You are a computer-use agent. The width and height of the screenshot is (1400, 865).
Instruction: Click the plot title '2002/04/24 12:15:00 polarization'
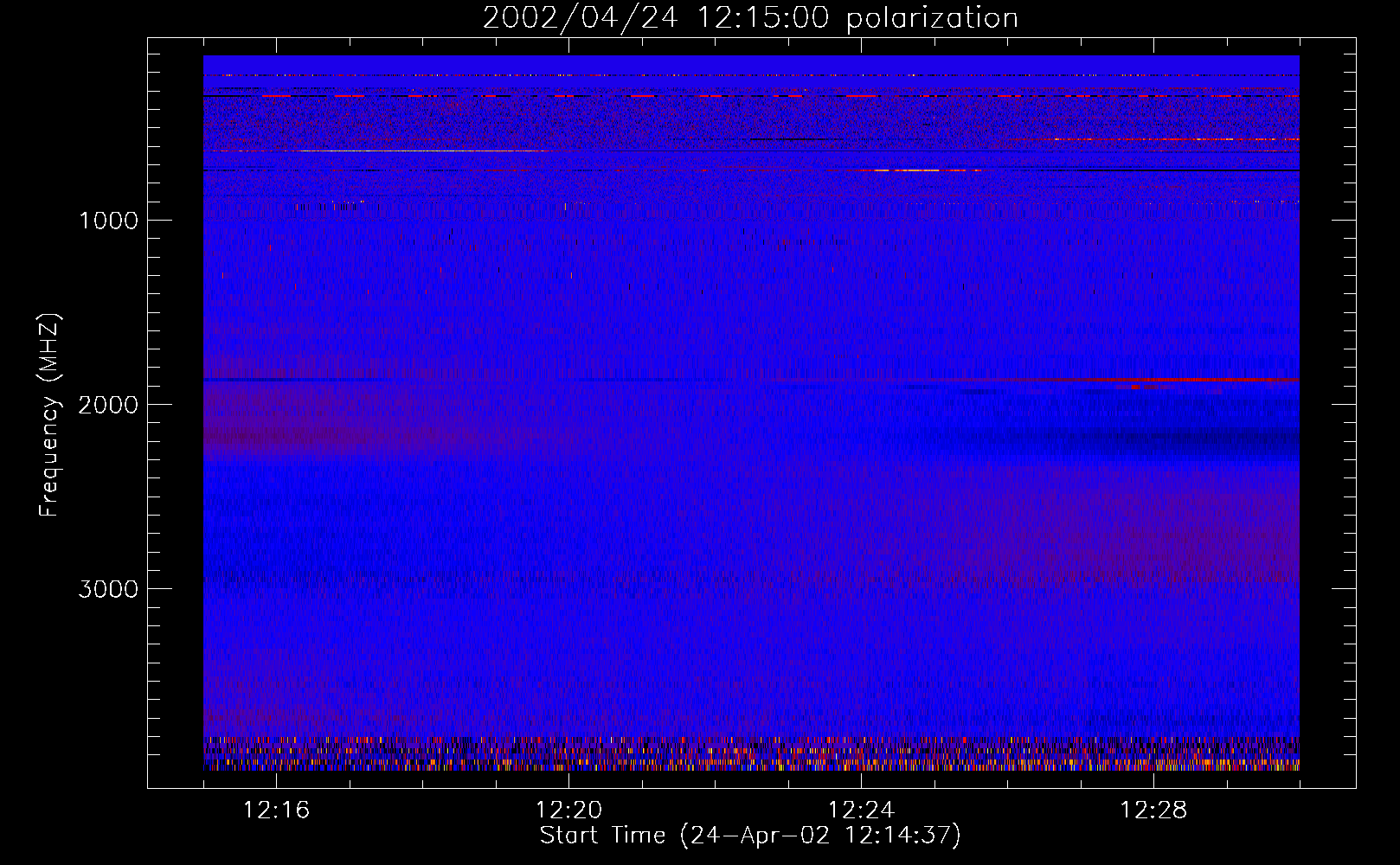[x=750, y=18]
